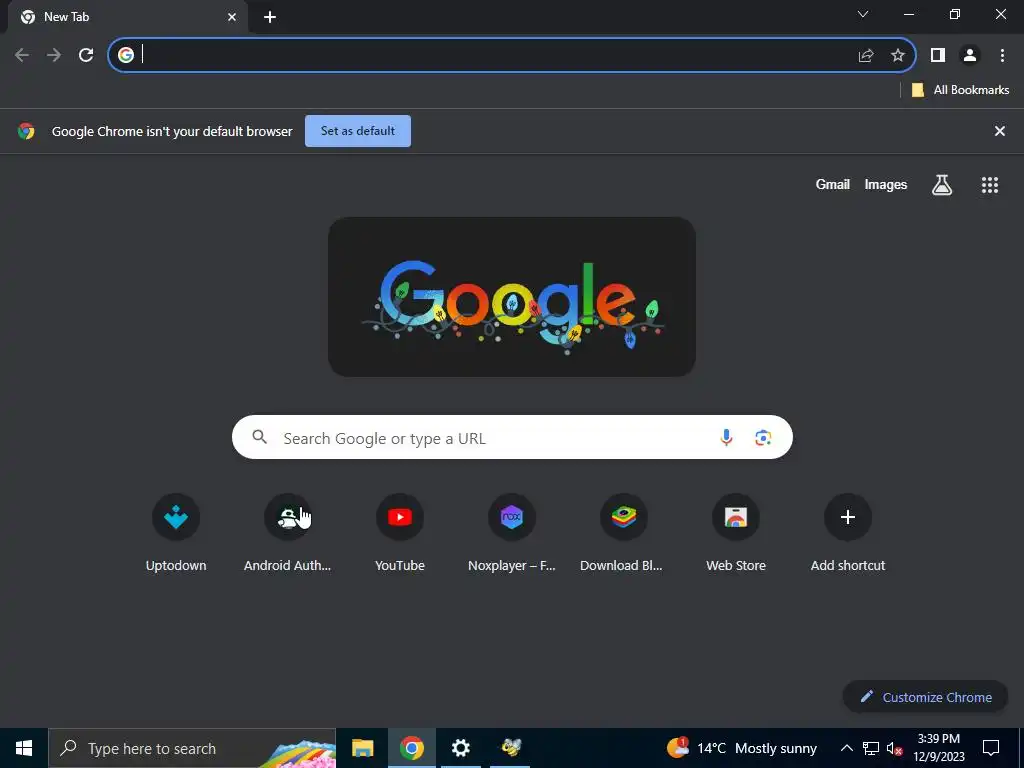Click the Google icon in the address bar

click(x=126, y=55)
